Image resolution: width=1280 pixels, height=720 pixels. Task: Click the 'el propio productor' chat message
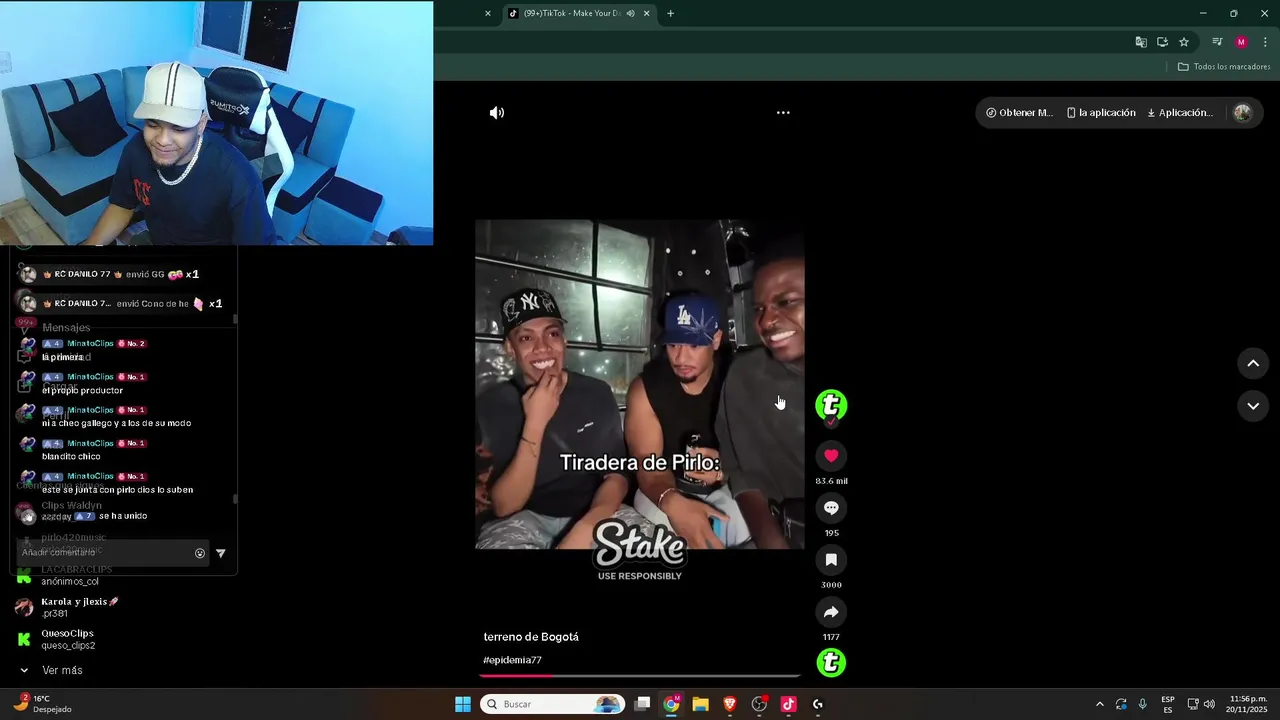[82, 391]
